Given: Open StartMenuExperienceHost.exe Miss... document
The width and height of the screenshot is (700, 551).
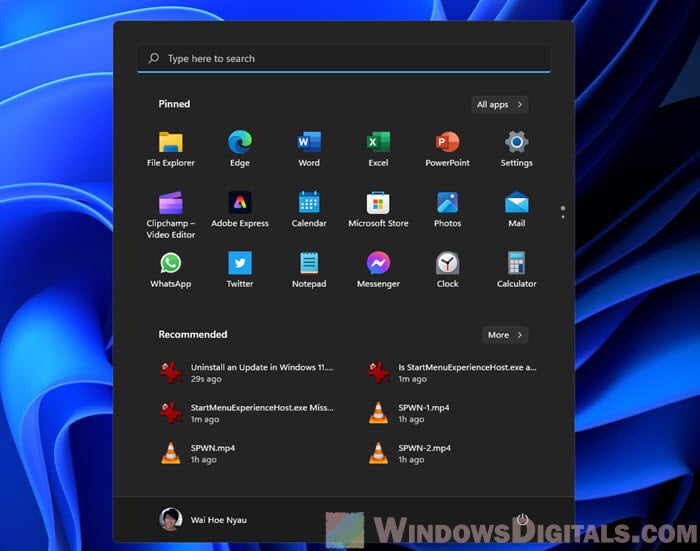Looking at the screenshot, I should click(x=246, y=413).
